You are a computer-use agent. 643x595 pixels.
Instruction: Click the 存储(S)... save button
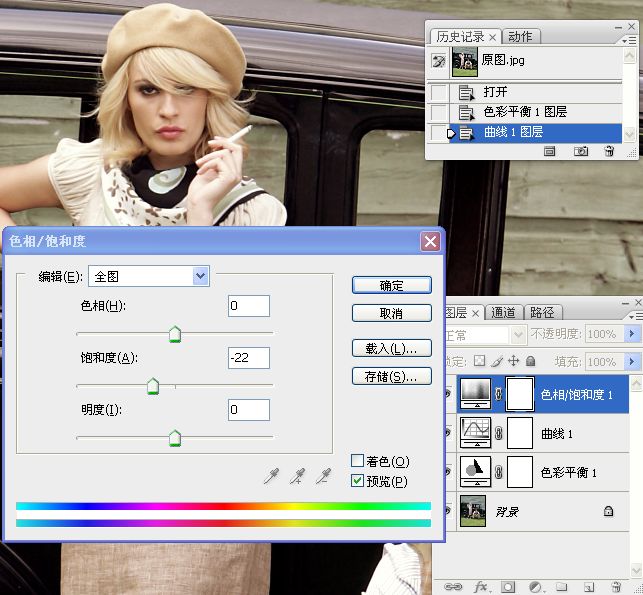pos(392,376)
